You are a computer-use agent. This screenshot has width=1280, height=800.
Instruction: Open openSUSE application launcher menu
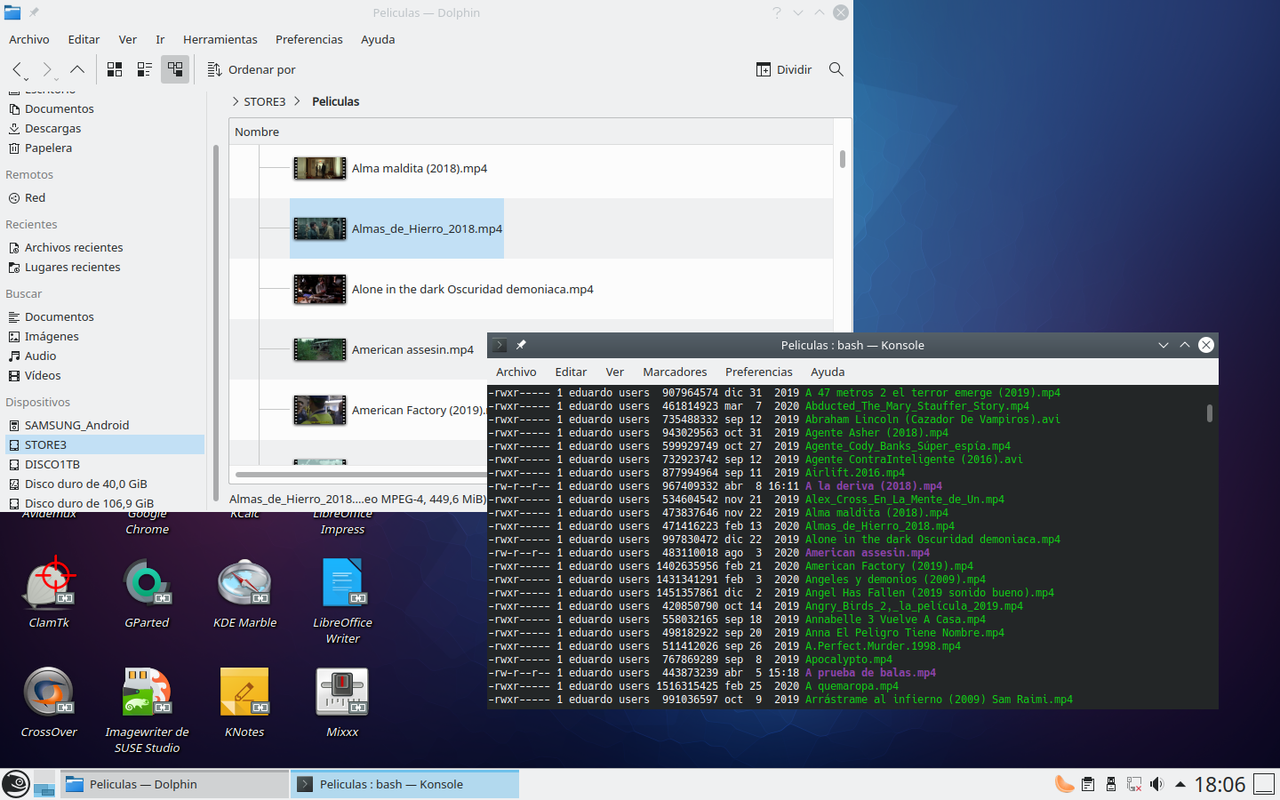[x=15, y=784]
